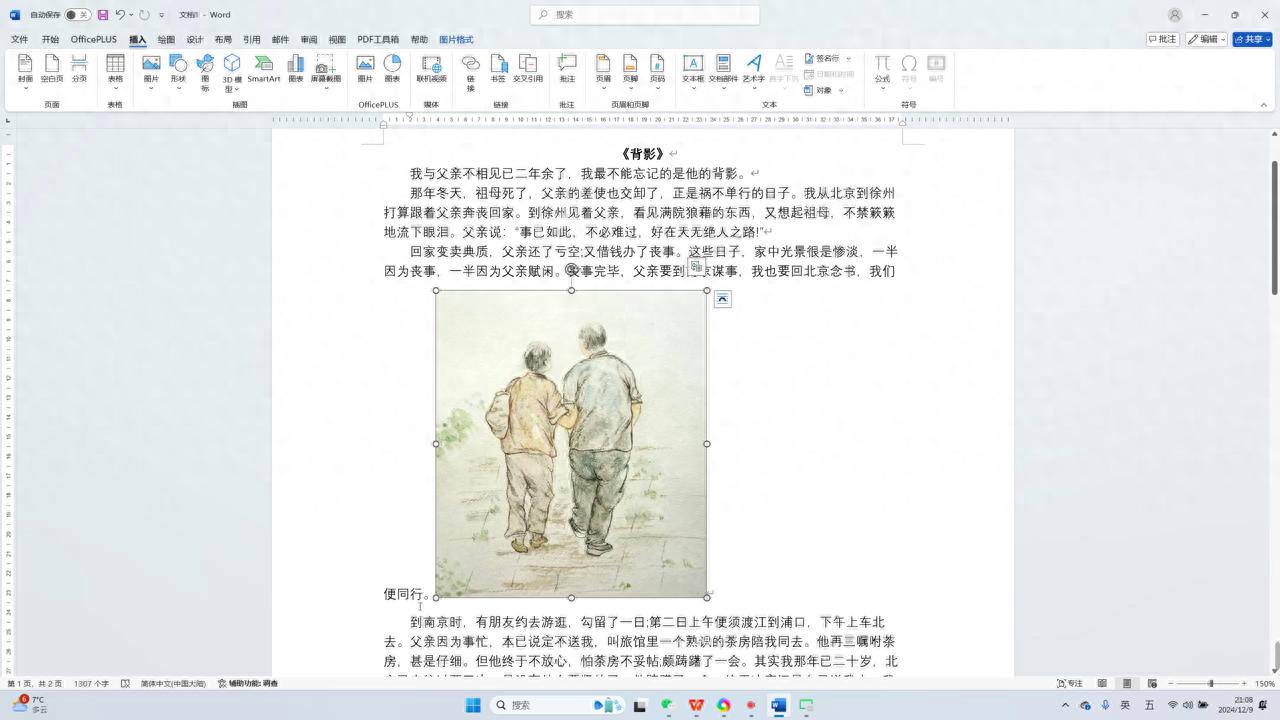Switch to Print Layout view in status bar
Image resolution: width=1280 pixels, height=720 pixels.
pos(1127,683)
